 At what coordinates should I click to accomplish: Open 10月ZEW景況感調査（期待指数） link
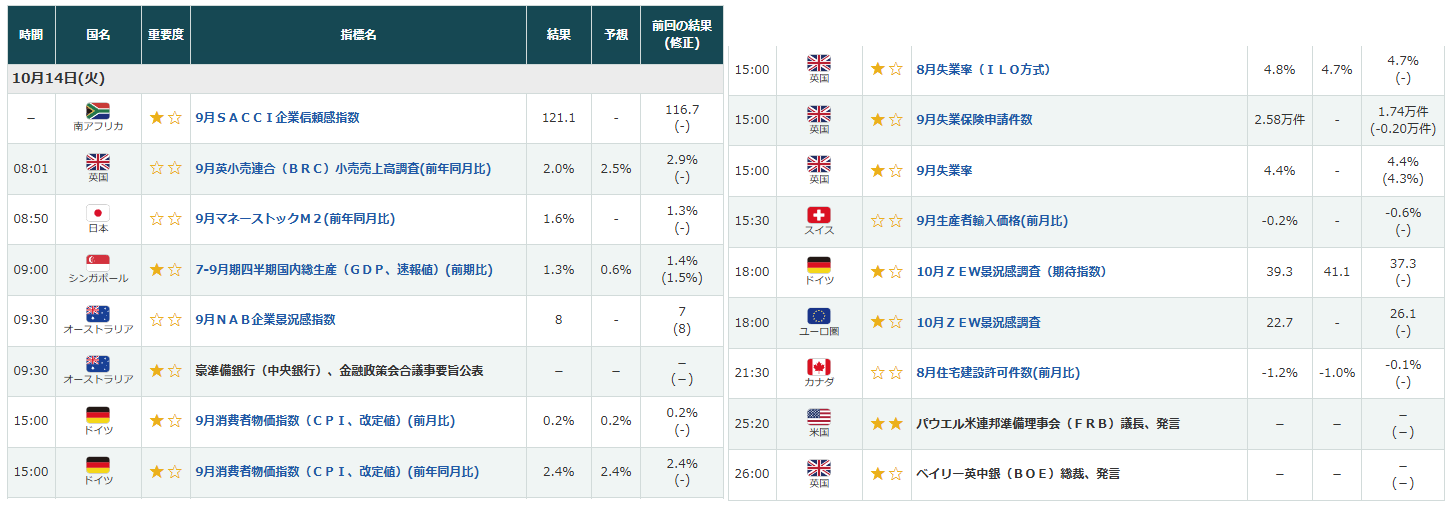pos(1011,272)
